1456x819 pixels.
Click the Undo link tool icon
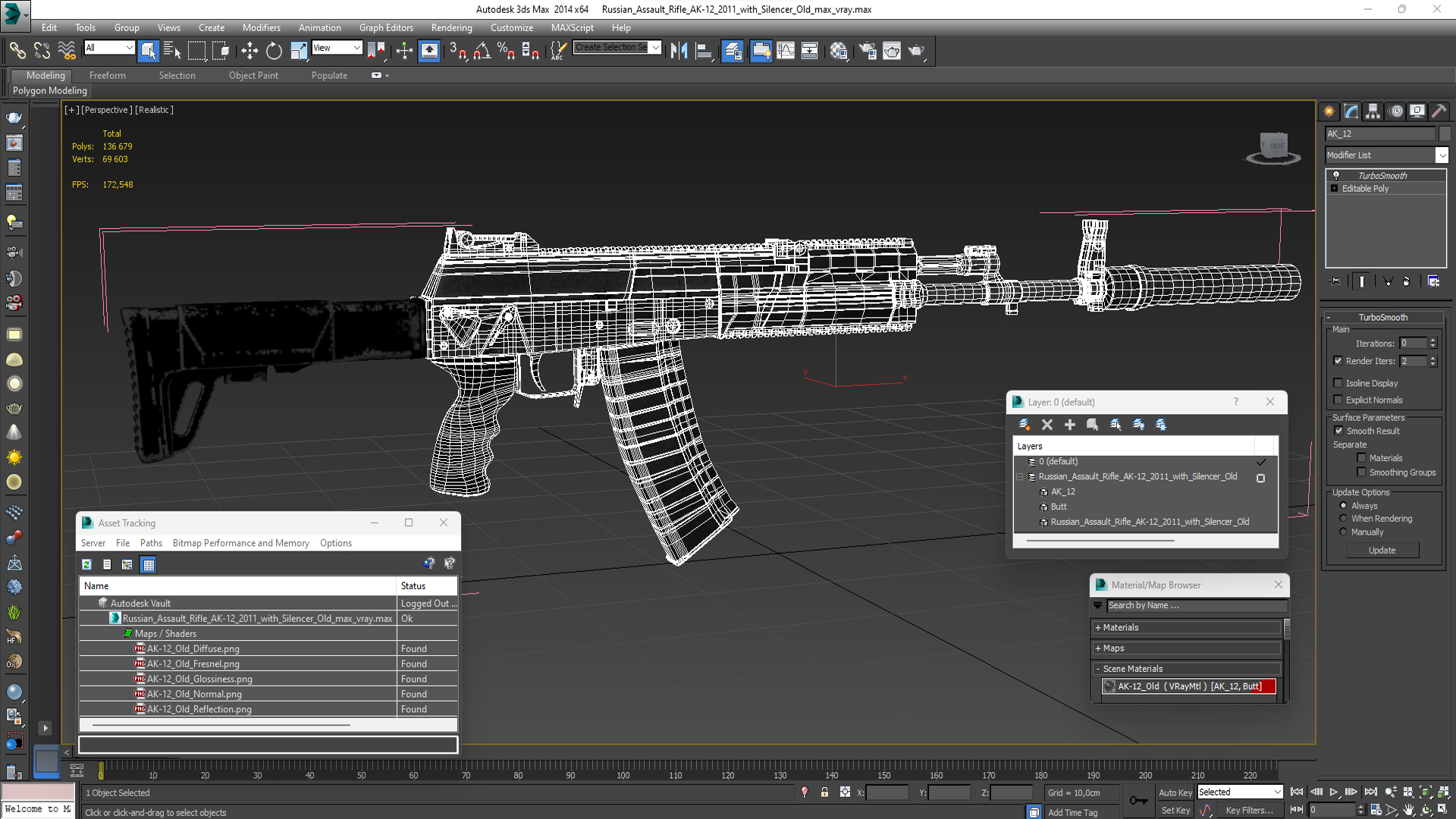(x=42, y=51)
